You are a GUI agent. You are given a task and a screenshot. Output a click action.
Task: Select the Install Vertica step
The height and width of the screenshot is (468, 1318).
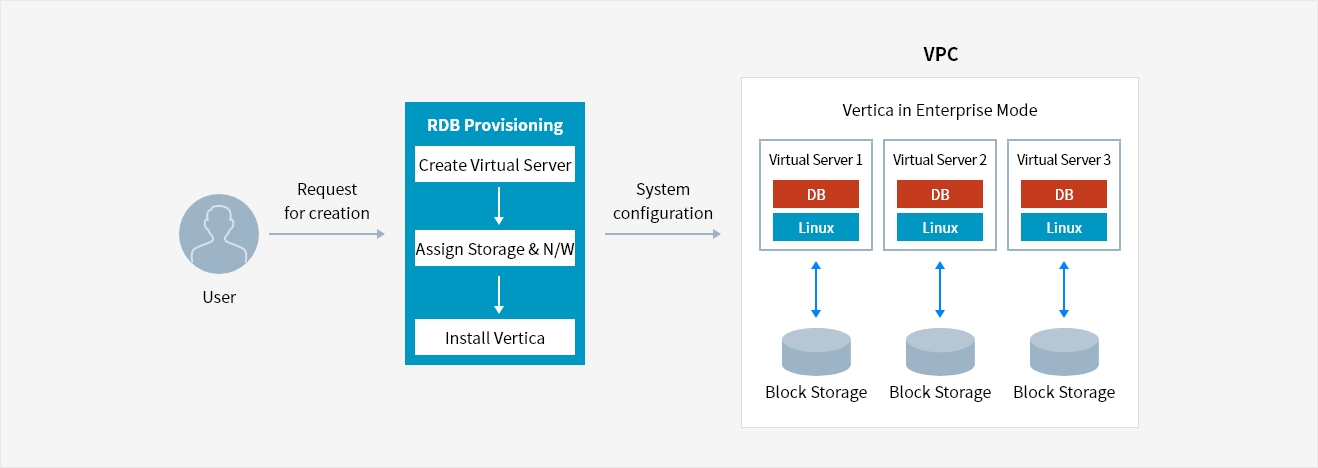[x=495, y=337]
